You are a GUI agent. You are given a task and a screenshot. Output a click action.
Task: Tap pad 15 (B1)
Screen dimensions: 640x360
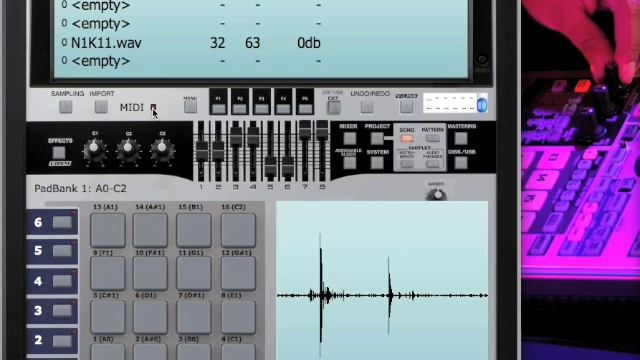[194, 230]
